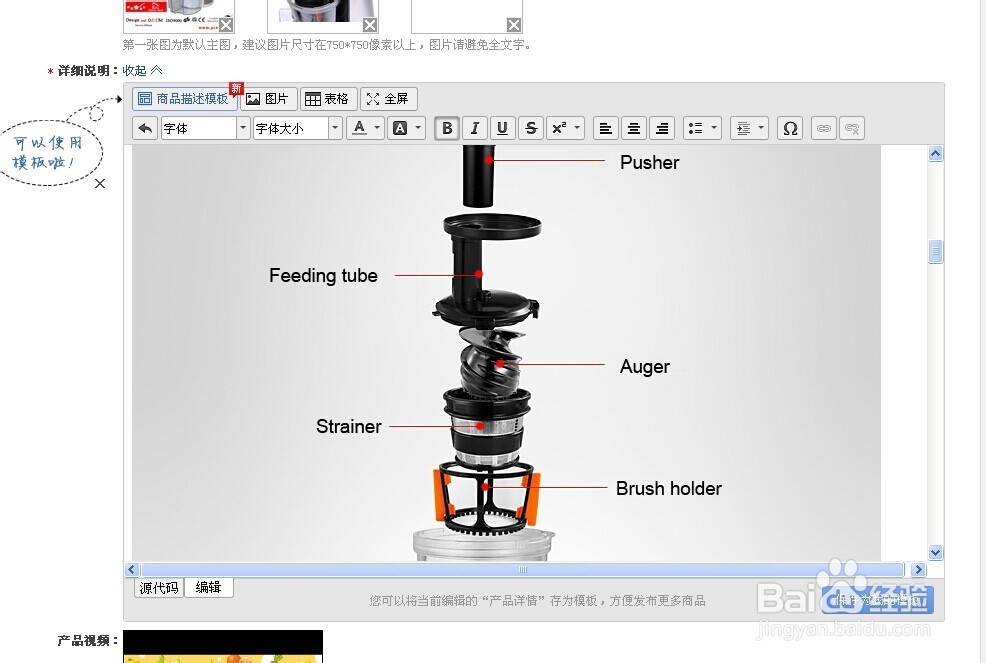The image size is (986, 663).
Task: Click the Pusher label in the image
Action: point(650,162)
